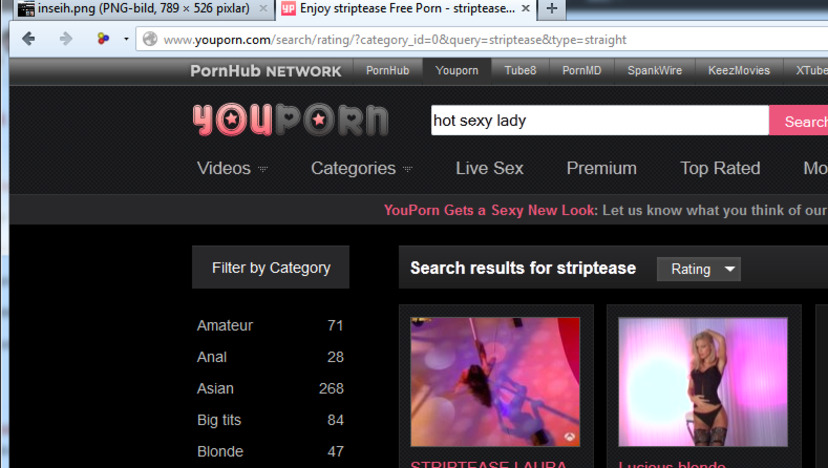828x468 pixels.
Task: Select the Youporn network tab
Action: pyautogui.click(x=457, y=71)
